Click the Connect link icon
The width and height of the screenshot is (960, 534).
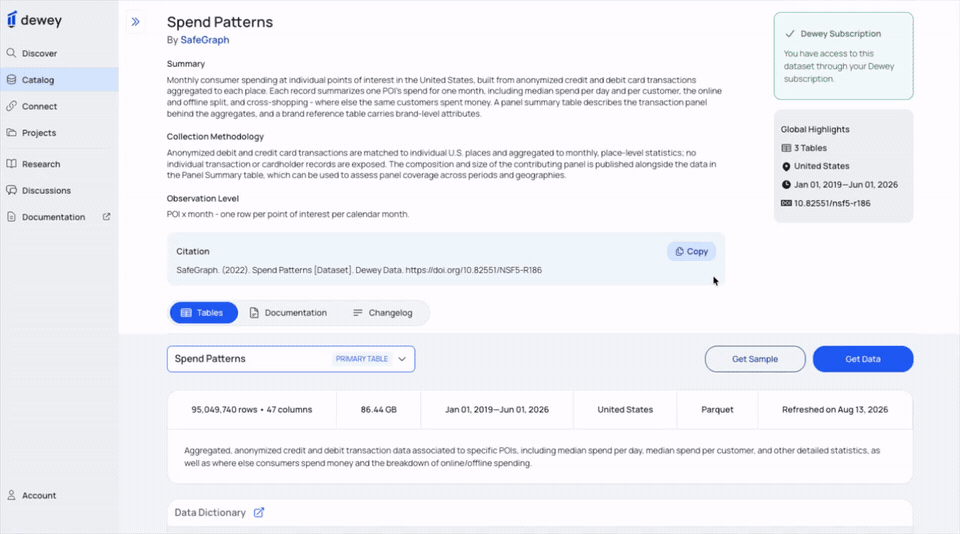point(11,106)
